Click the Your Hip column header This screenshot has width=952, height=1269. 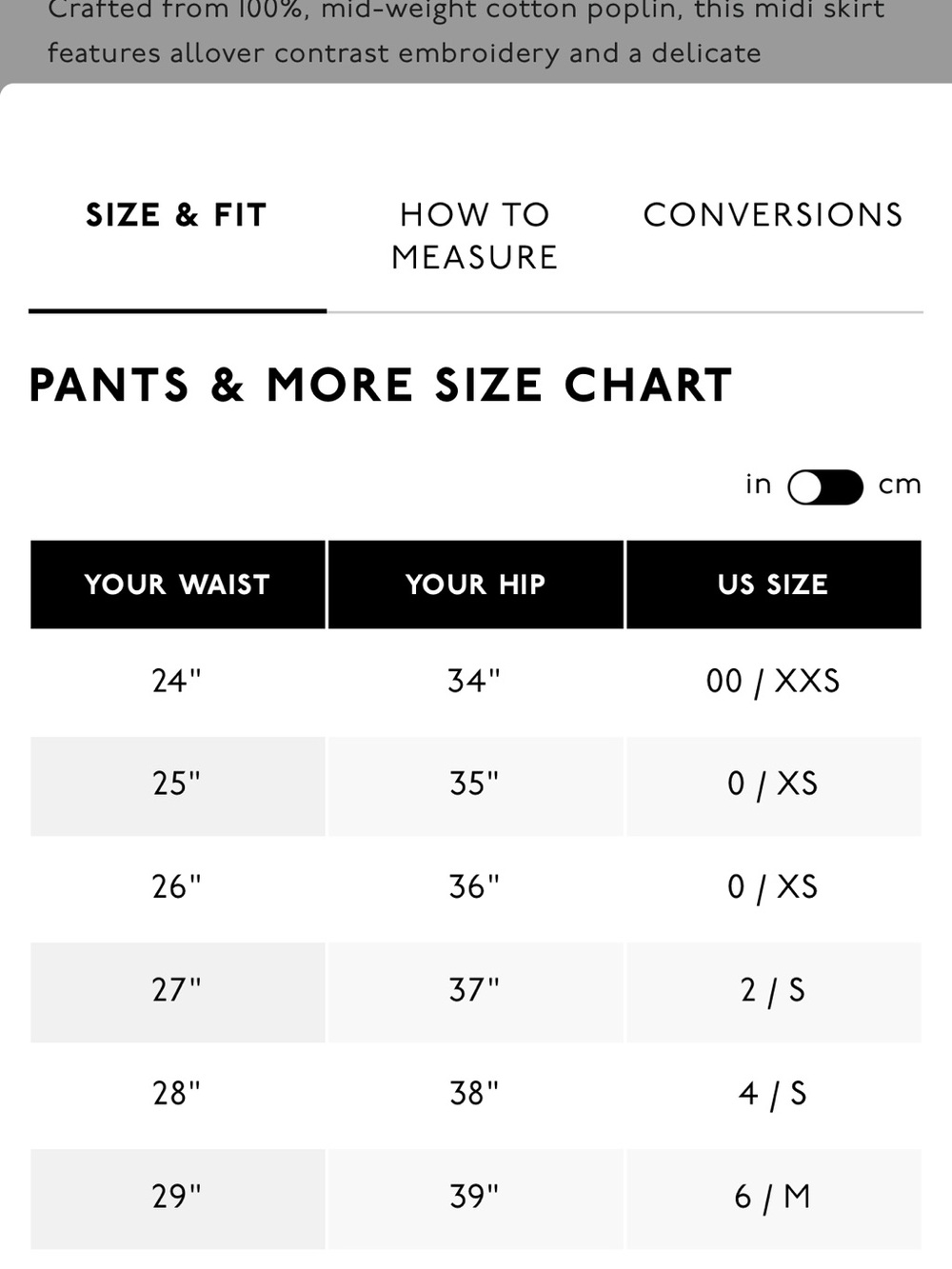pos(476,585)
